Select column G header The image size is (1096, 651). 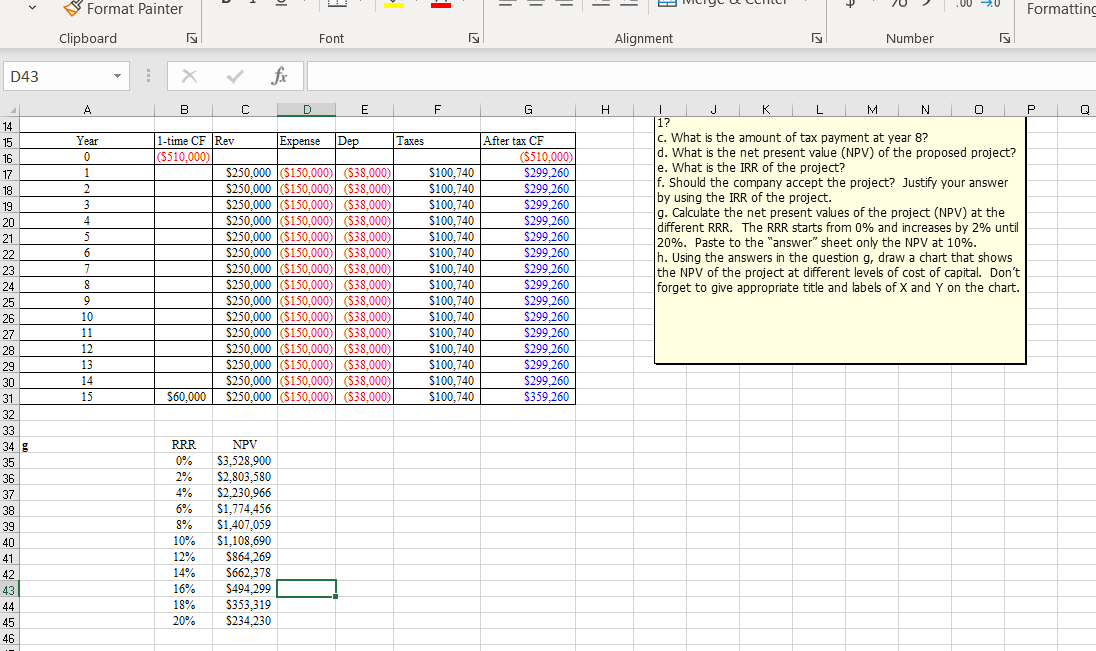click(528, 110)
